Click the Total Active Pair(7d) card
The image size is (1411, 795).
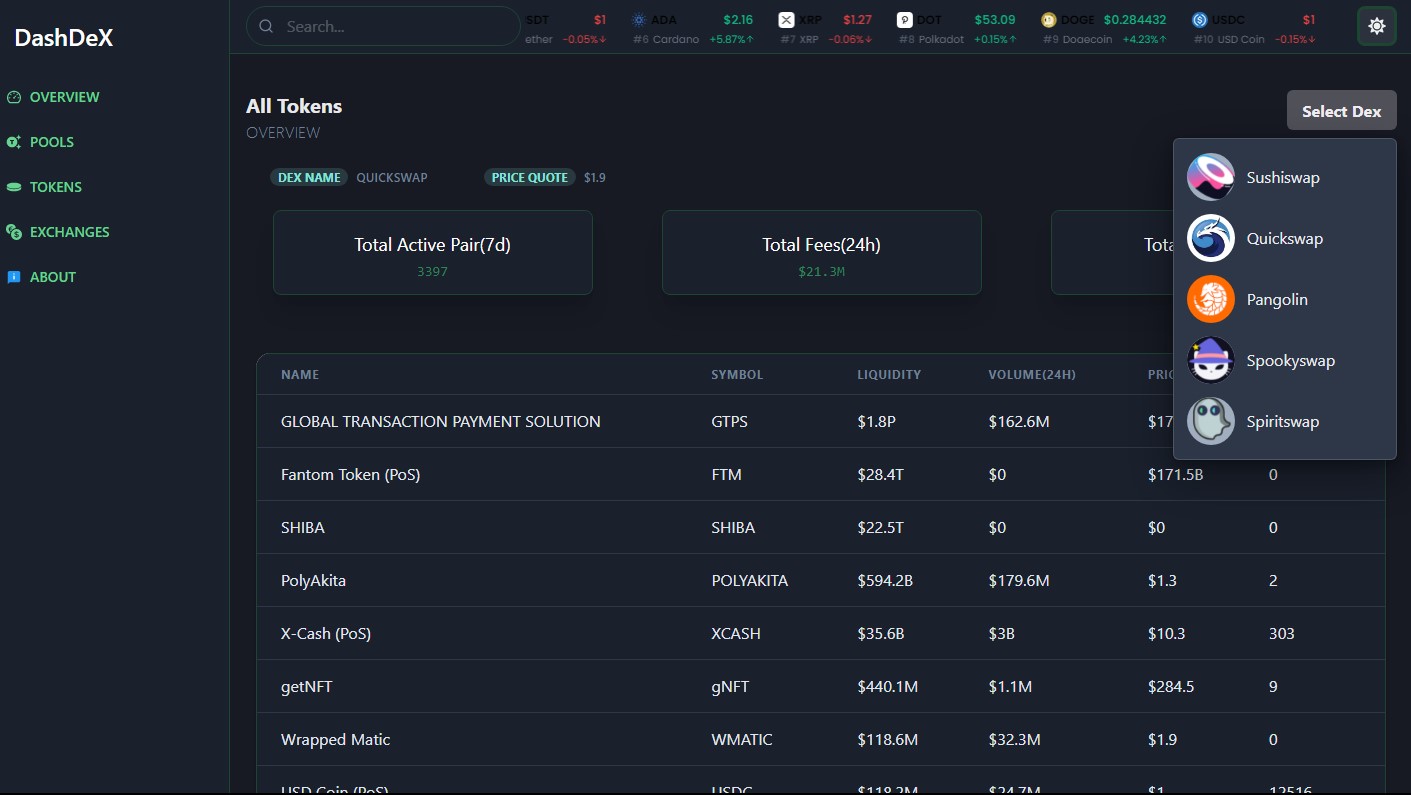coord(433,252)
